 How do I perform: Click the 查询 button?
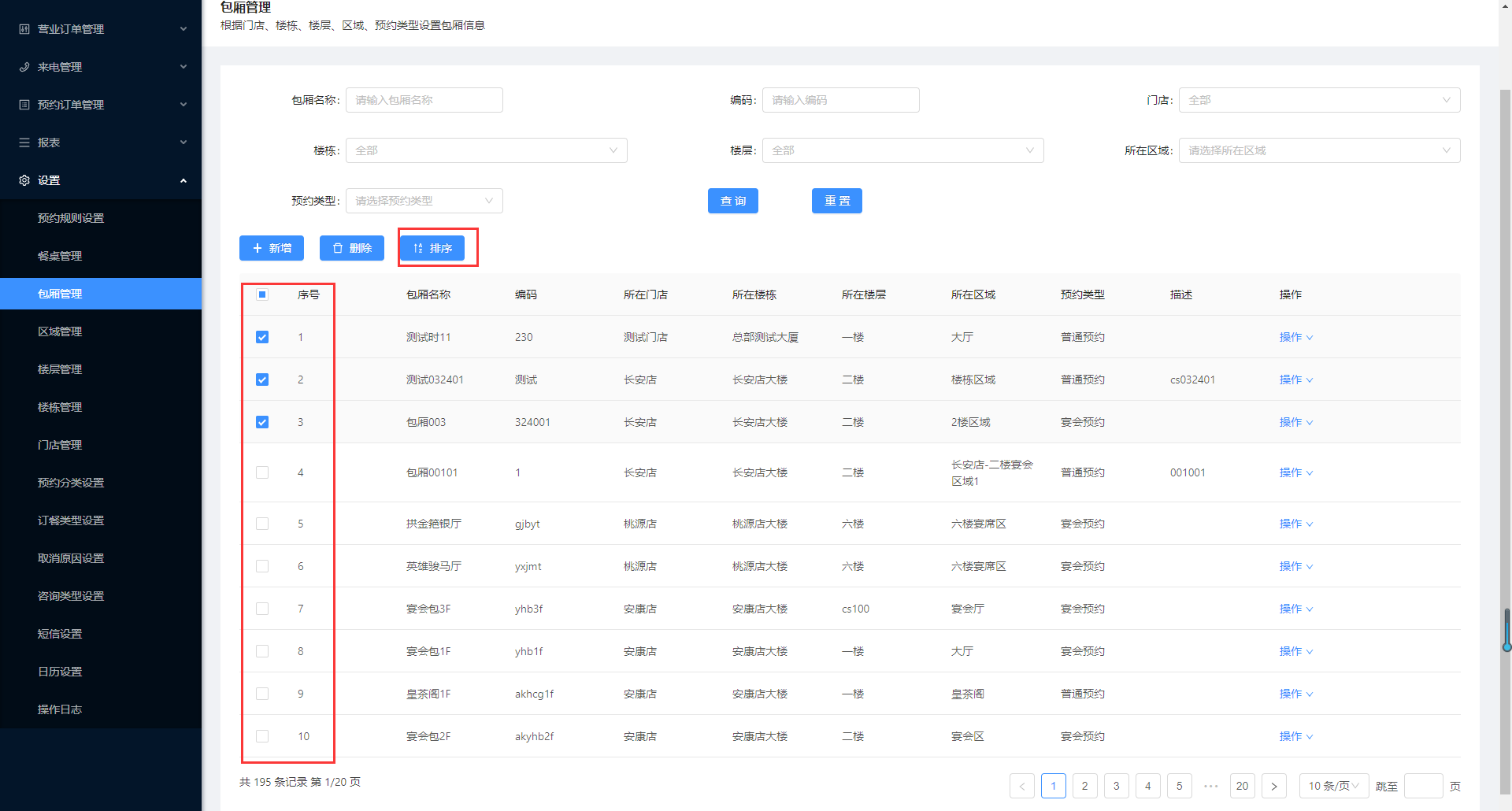coord(733,201)
